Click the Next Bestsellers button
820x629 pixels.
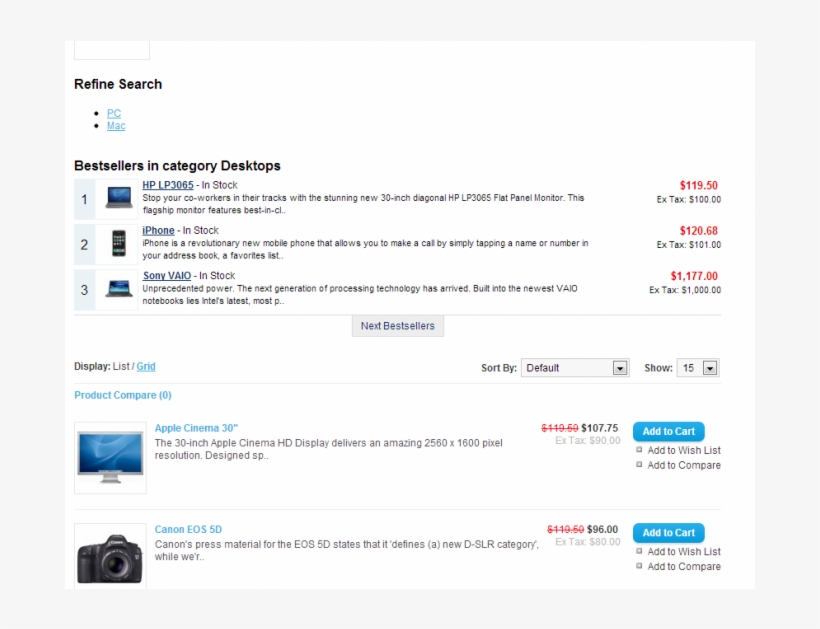398,326
